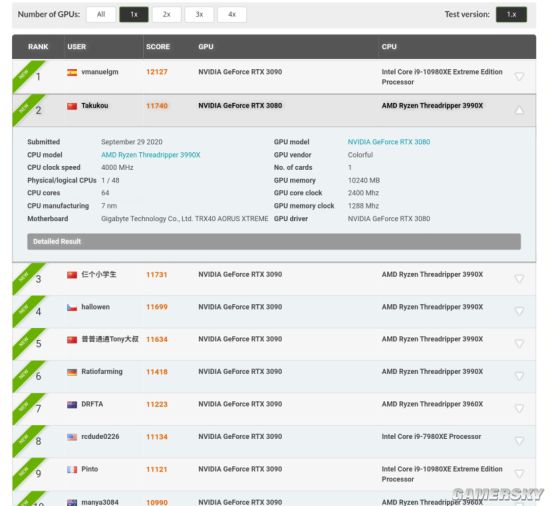Click the US flag beside rcdude0226

pos(72,437)
